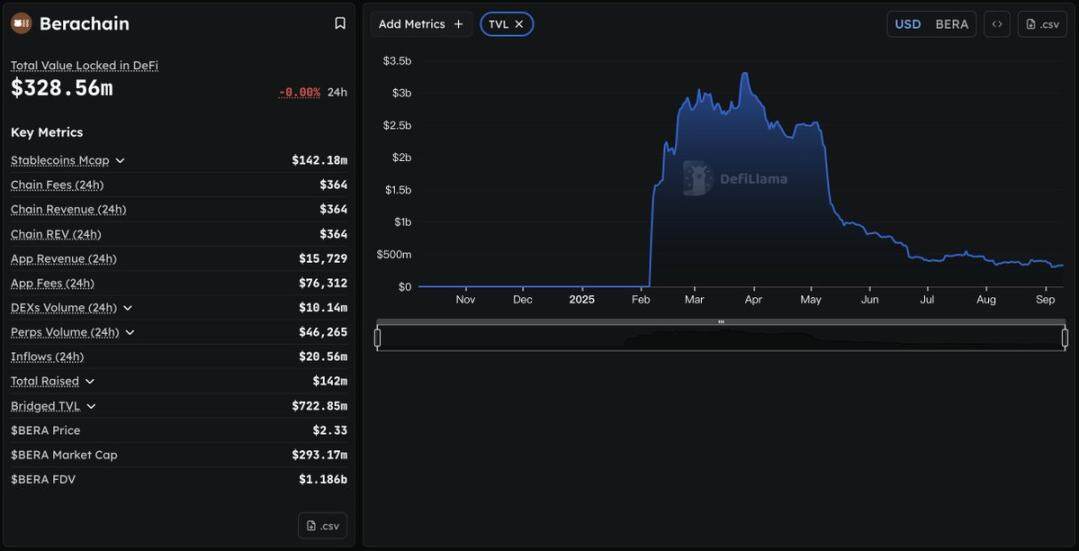Expand the Perps Volume (24h) row
The image size is (1079, 551).
pyautogui.click(x=130, y=332)
